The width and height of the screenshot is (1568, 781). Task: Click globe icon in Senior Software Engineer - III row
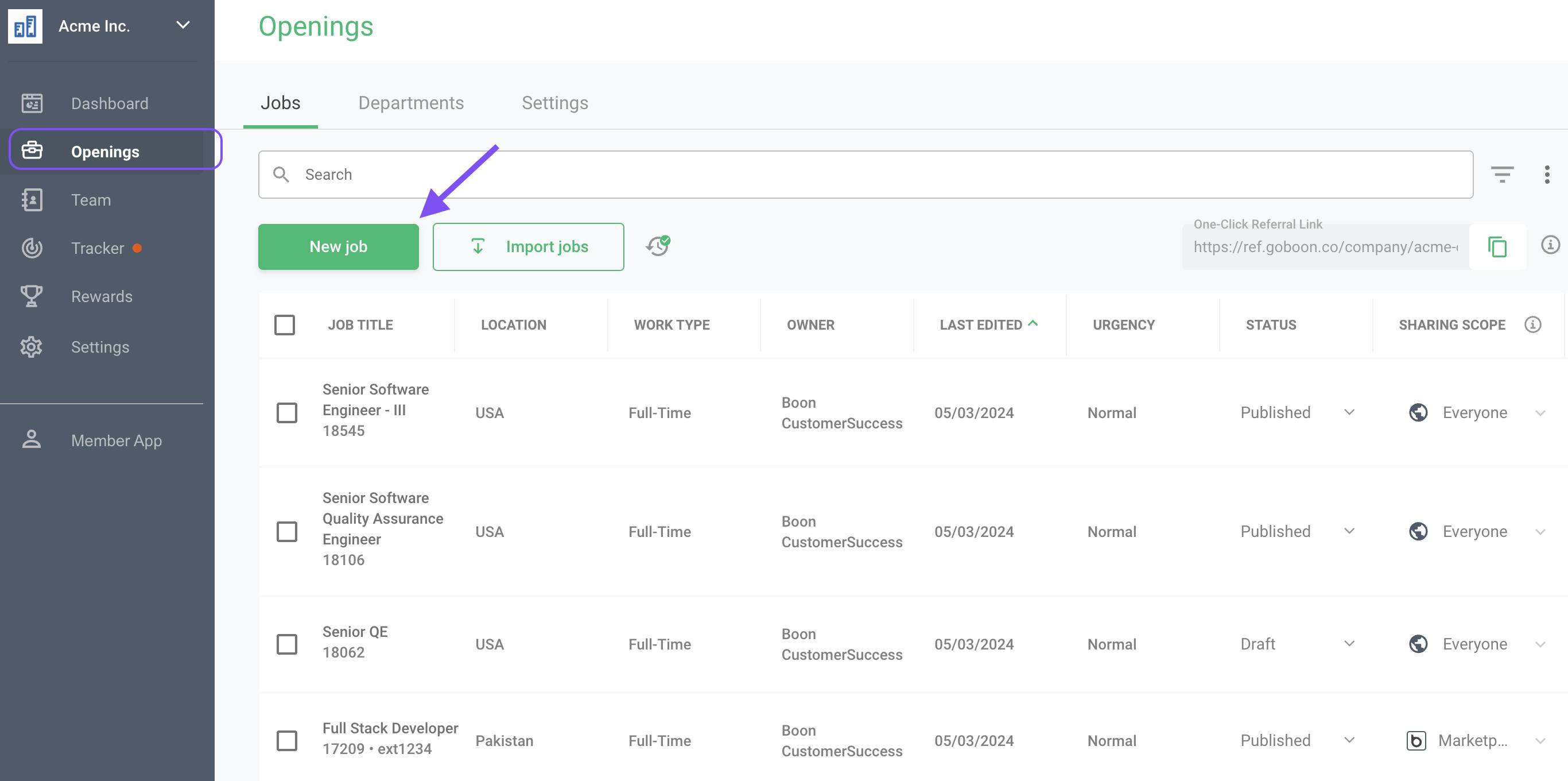(x=1418, y=412)
